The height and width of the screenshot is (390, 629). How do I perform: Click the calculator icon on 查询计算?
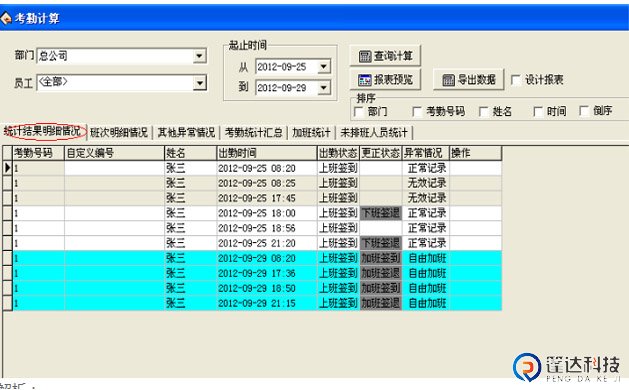[x=365, y=56]
